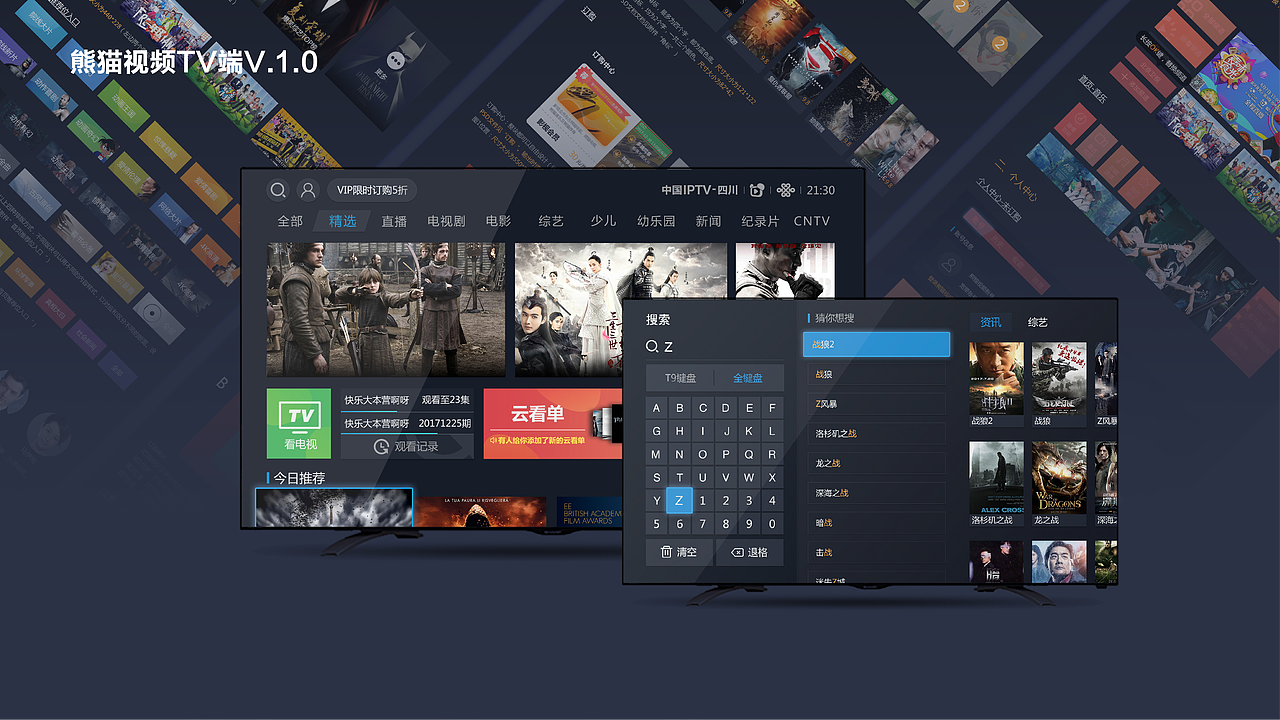Image resolution: width=1280 pixels, height=720 pixels.
Task: Tap the F key on keyboard
Action: [x=772, y=408]
